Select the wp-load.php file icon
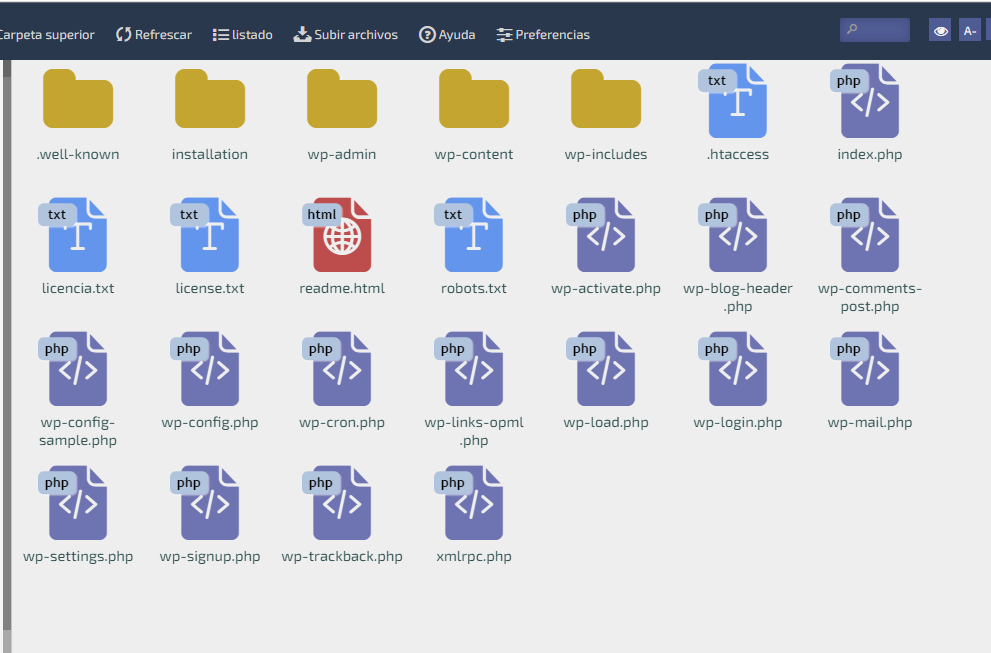This screenshot has width=991, height=653. pyautogui.click(x=601, y=369)
